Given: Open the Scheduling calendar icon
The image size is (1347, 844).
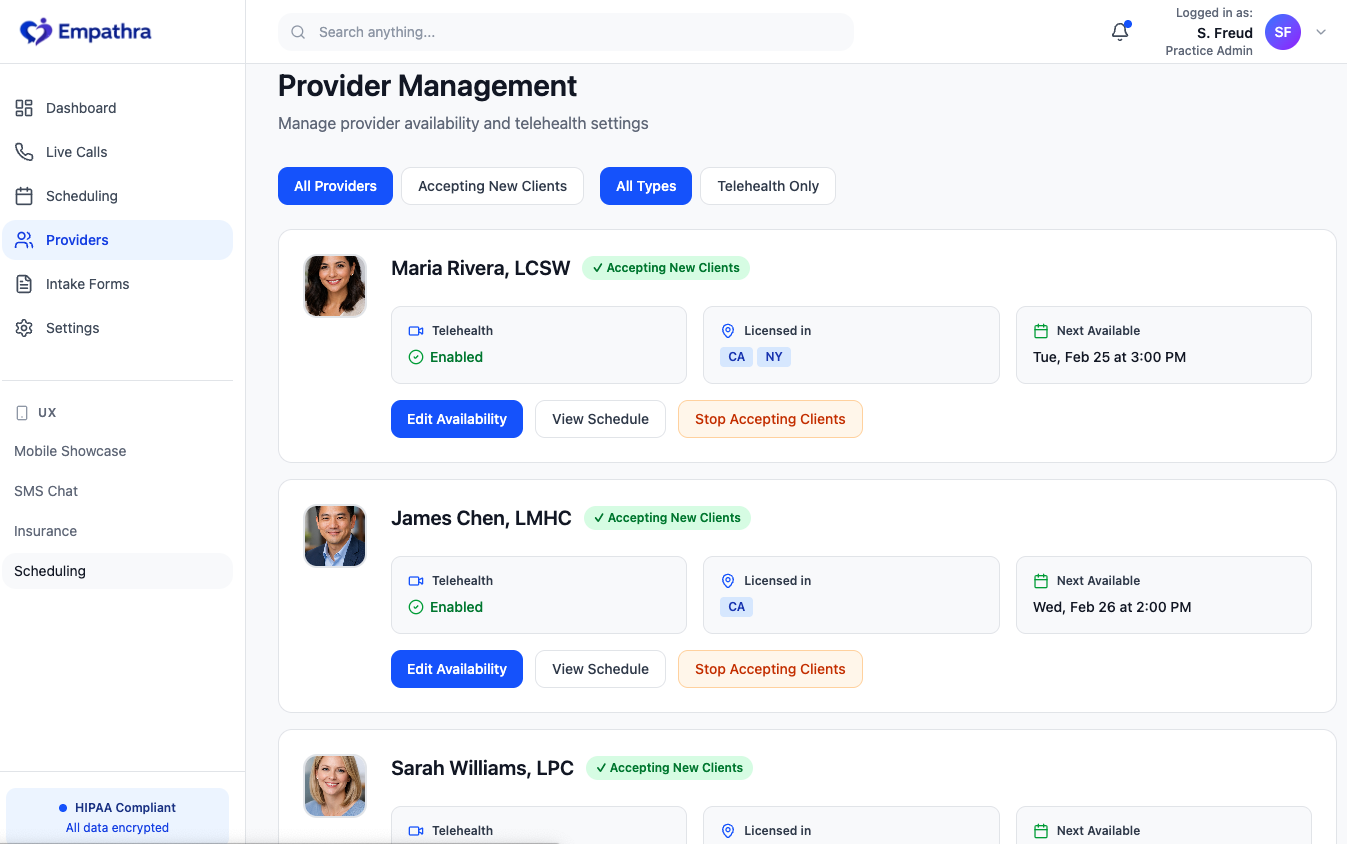Looking at the screenshot, I should (23, 196).
